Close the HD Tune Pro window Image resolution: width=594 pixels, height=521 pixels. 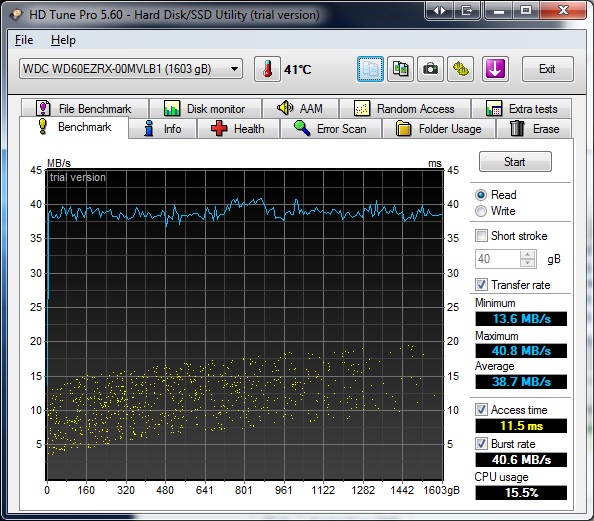563,11
